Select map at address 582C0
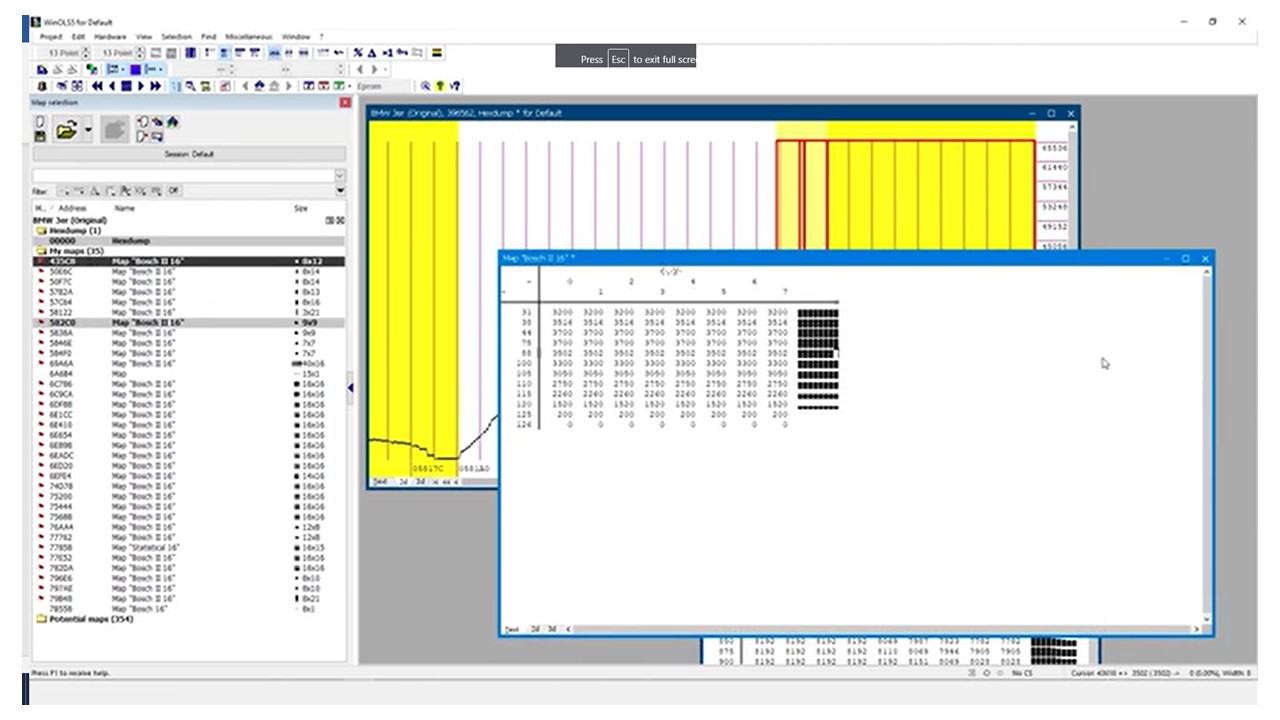1280x720 pixels. point(61,323)
